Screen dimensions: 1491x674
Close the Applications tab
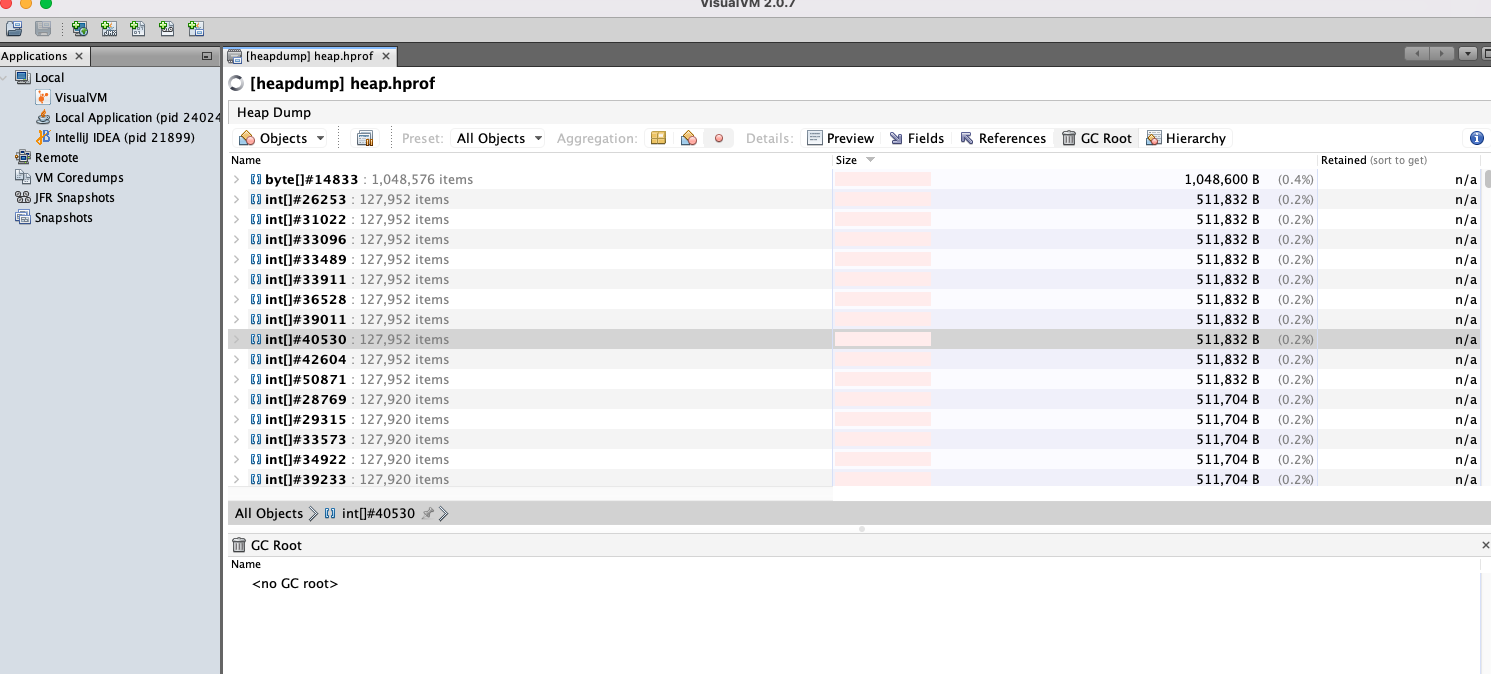[x=79, y=56]
